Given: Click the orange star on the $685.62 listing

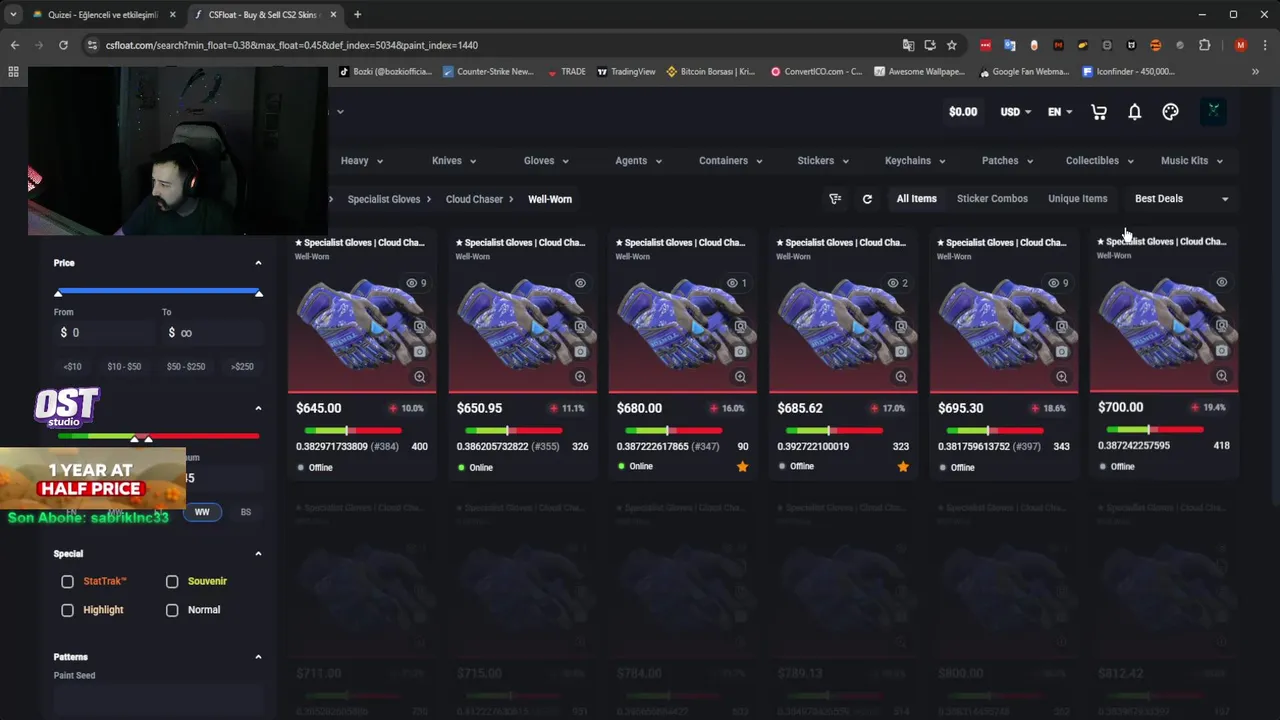Looking at the screenshot, I should [903, 466].
